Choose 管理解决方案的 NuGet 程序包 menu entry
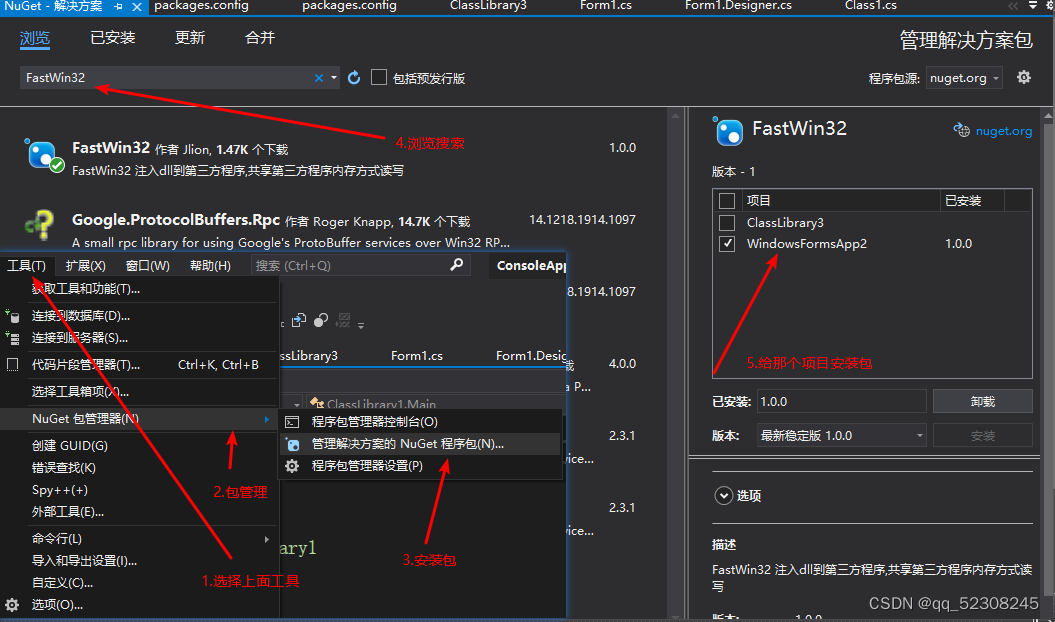Screen dimensions: 1055x622 (x=421, y=444)
